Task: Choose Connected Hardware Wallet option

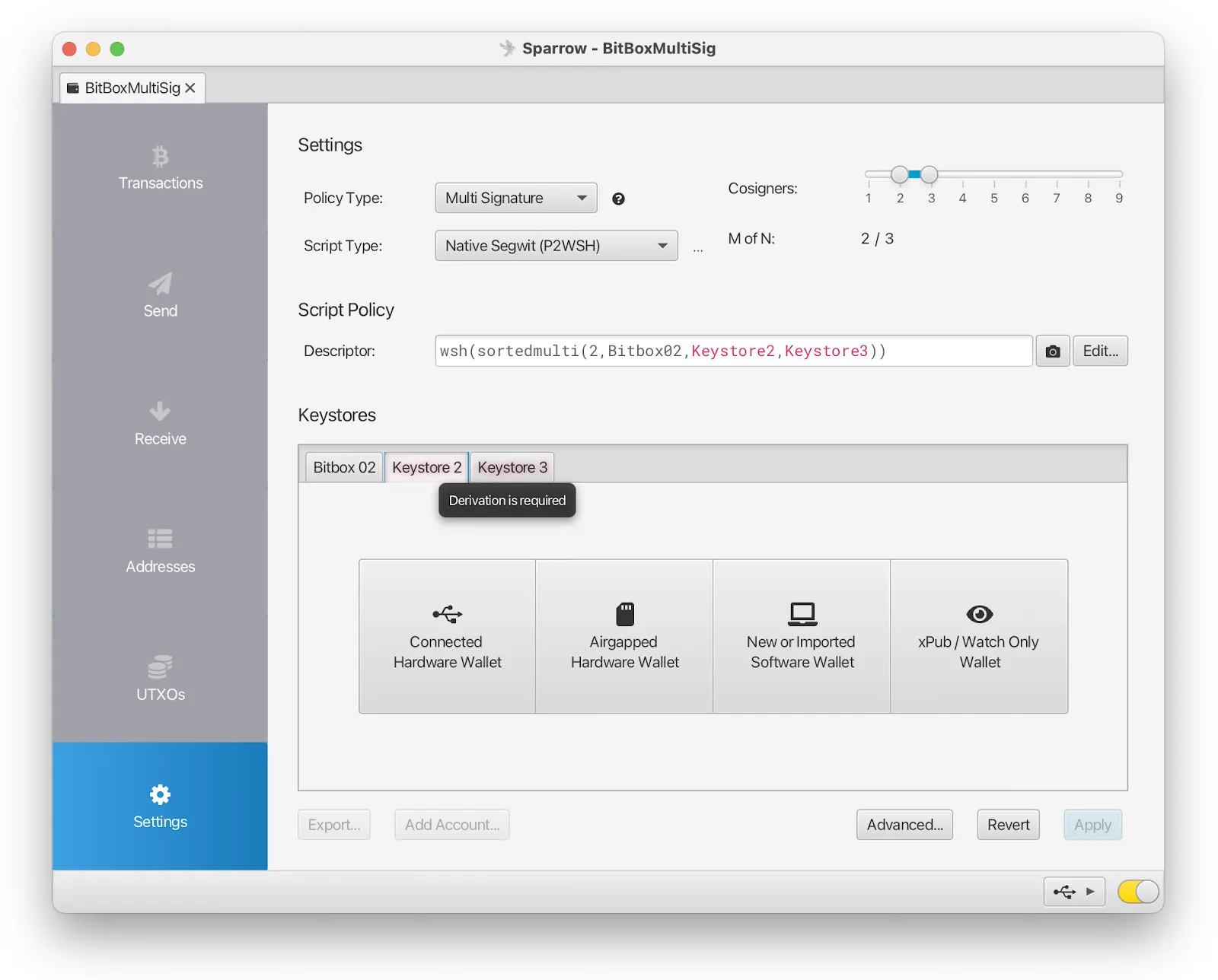Action: pyautogui.click(x=447, y=637)
